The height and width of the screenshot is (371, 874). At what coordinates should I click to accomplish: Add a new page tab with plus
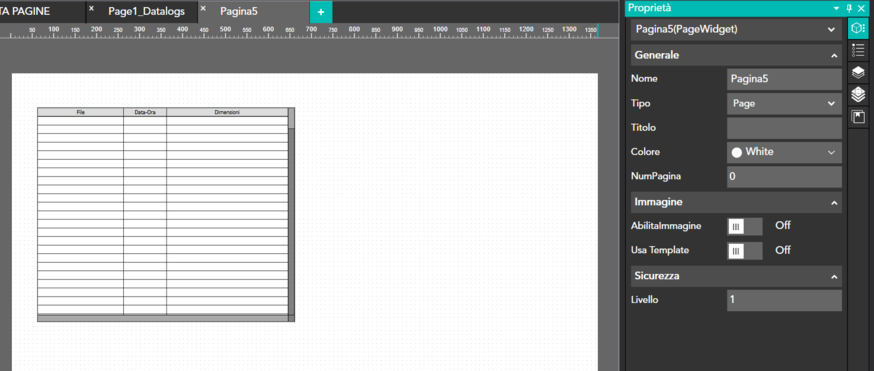(x=321, y=12)
